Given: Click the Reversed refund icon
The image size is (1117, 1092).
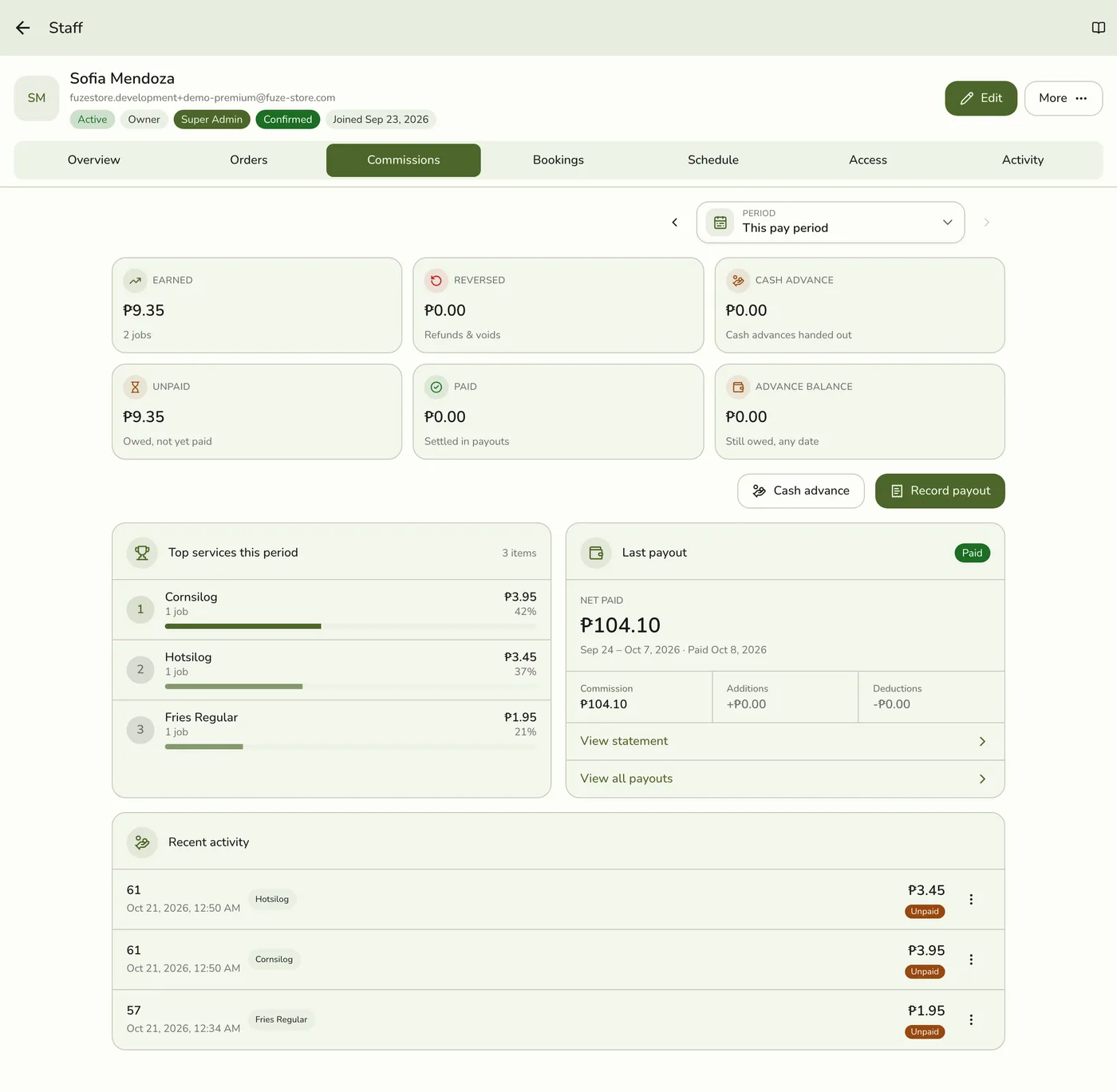Looking at the screenshot, I should [436, 280].
